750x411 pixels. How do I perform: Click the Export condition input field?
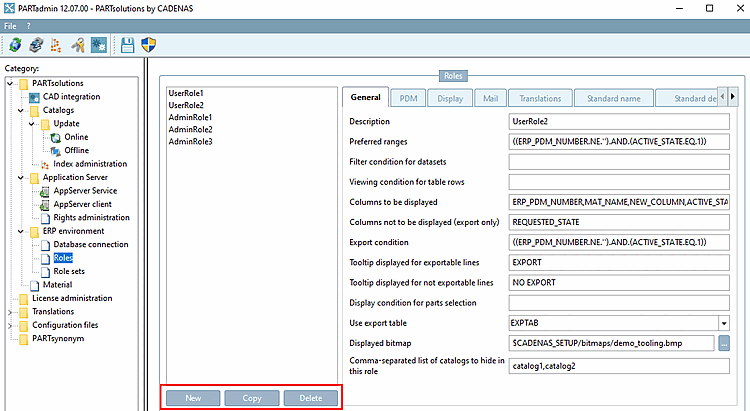(619, 242)
